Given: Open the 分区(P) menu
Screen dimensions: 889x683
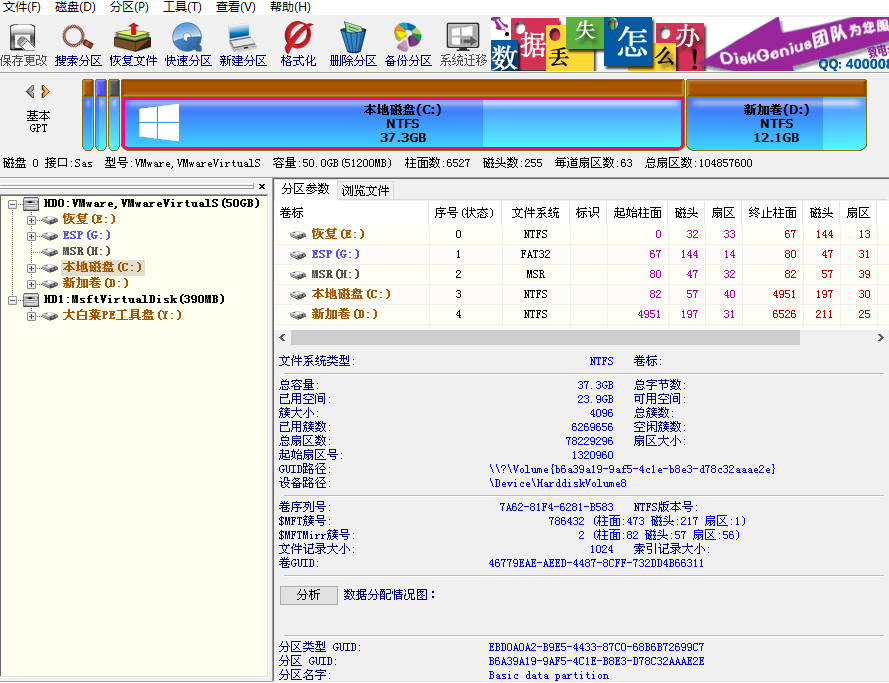Looking at the screenshot, I should [129, 7].
